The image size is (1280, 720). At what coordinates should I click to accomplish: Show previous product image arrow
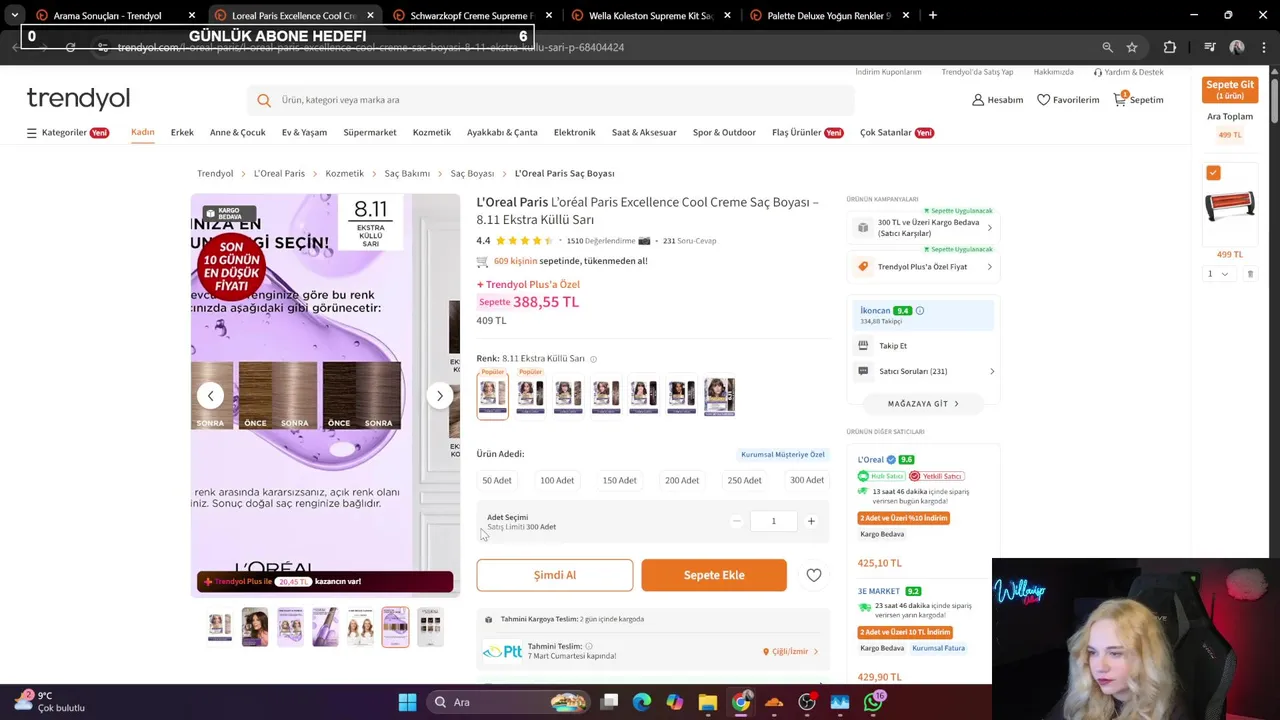tap(210, 396)
